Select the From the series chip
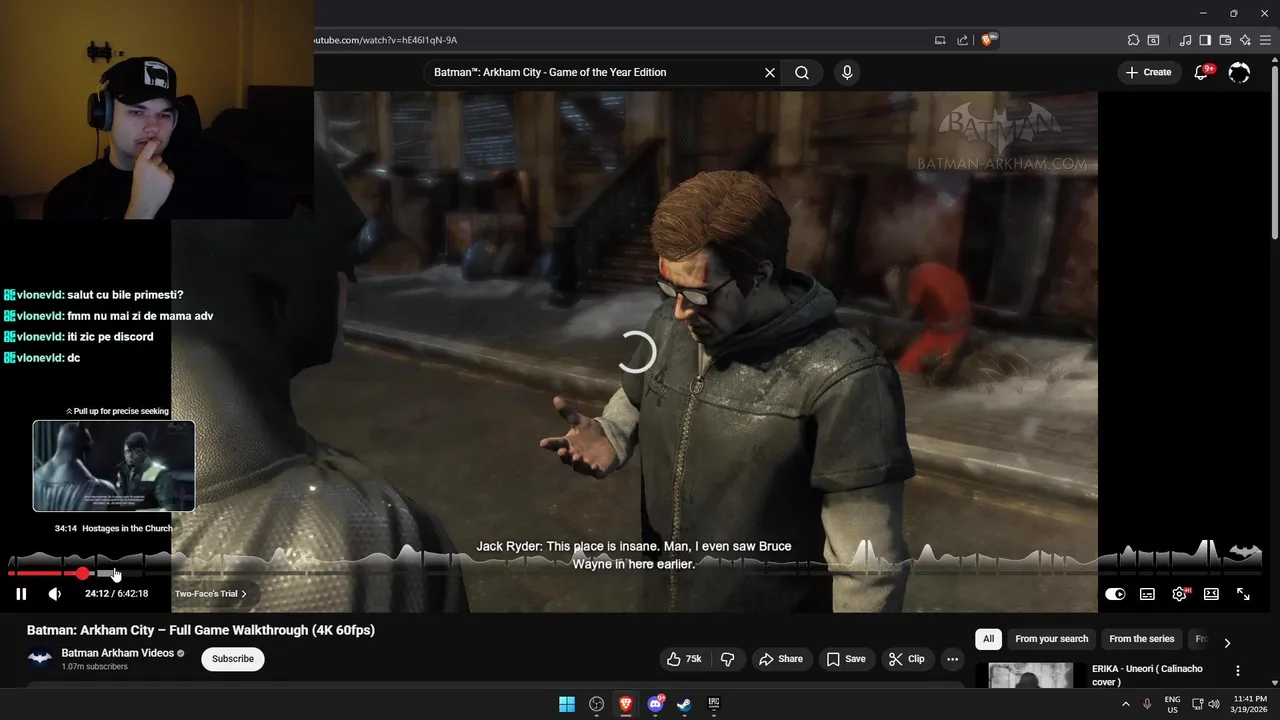Viewport: 1280px width, 720px height. point(1141,639)
